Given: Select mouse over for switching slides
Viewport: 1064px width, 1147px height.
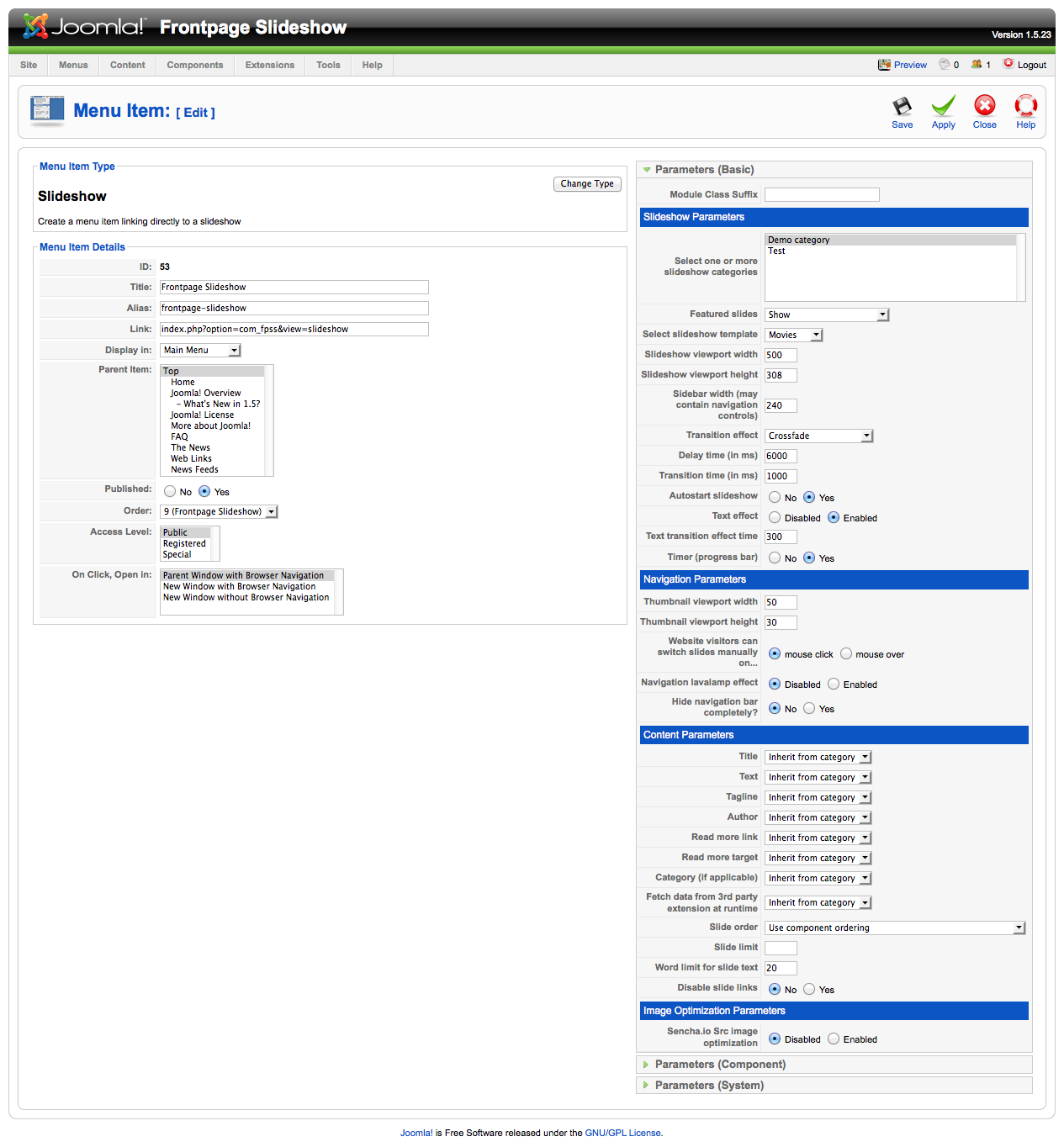Looking at the screenshot, I should coord(846,654).
